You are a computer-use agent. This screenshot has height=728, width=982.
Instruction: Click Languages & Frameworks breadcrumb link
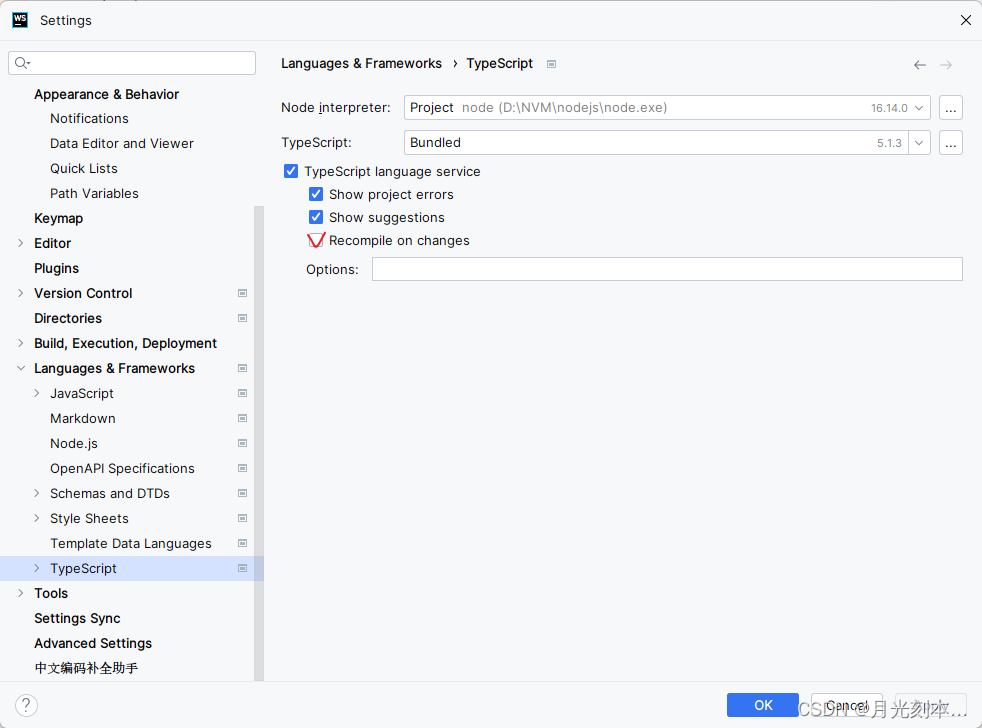point(361,64)
